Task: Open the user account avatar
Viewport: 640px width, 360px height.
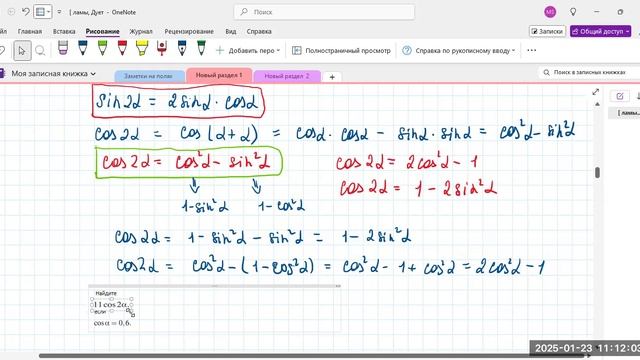Action: coord(550,12)
